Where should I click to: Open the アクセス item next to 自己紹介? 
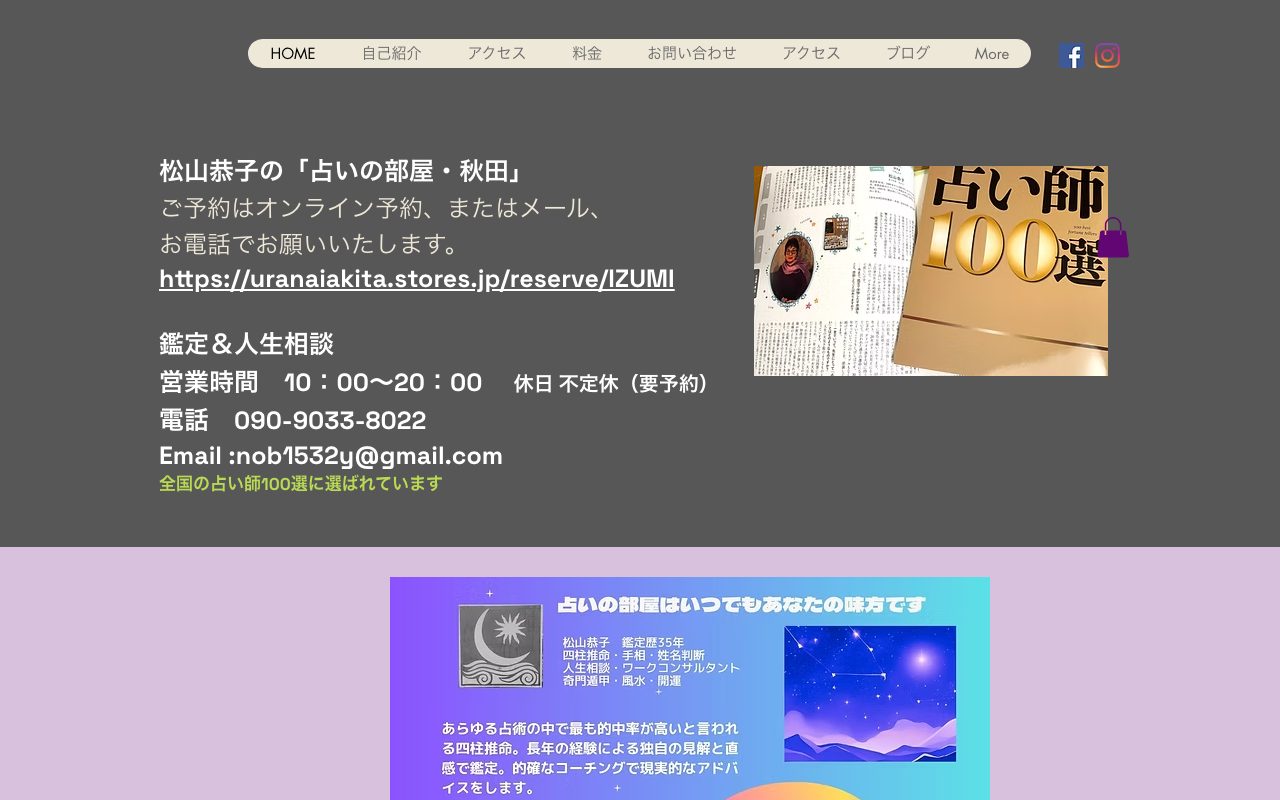(497, 53)
